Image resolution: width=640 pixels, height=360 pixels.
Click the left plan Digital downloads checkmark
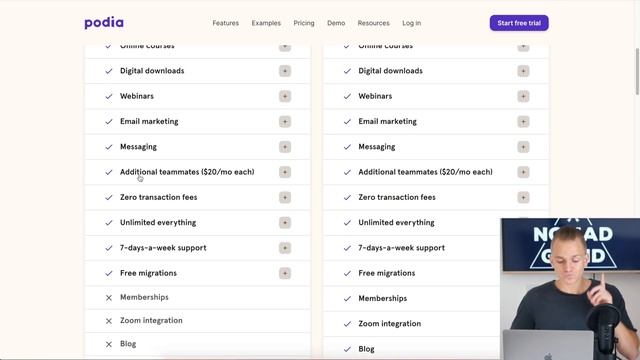pyautogui.click(x=109, y=71)
